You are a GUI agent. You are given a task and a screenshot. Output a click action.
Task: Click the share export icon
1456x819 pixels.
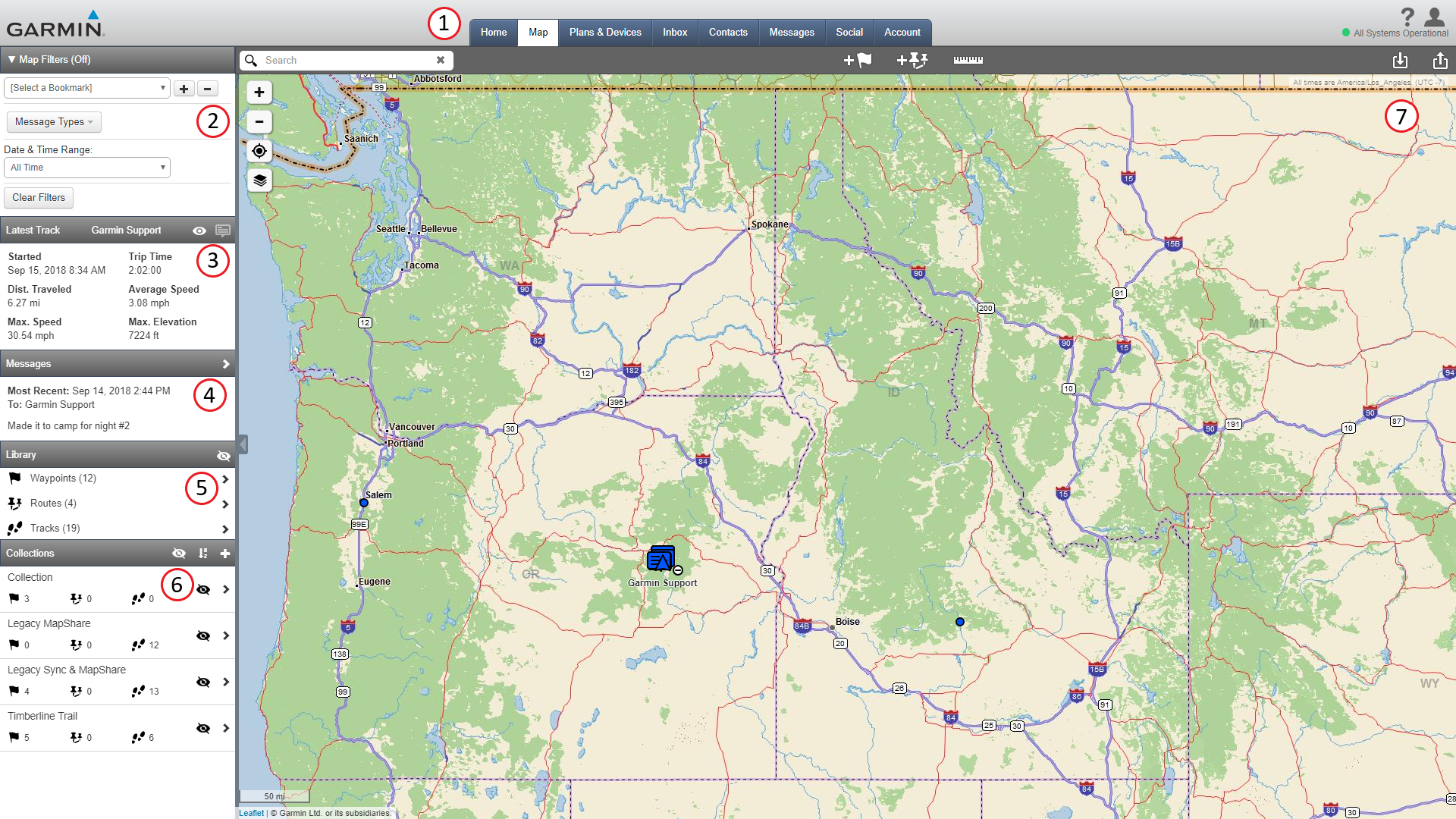click(1440, 60)
